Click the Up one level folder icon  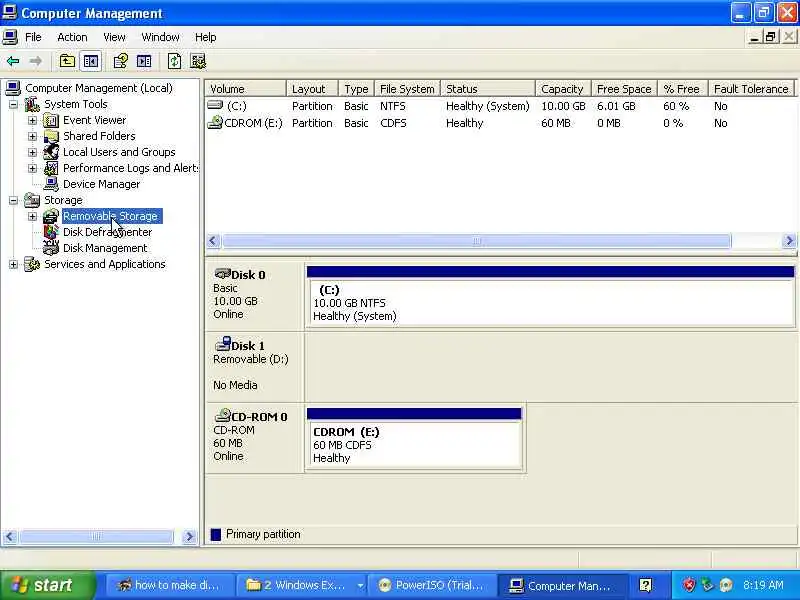pos(67,61)
